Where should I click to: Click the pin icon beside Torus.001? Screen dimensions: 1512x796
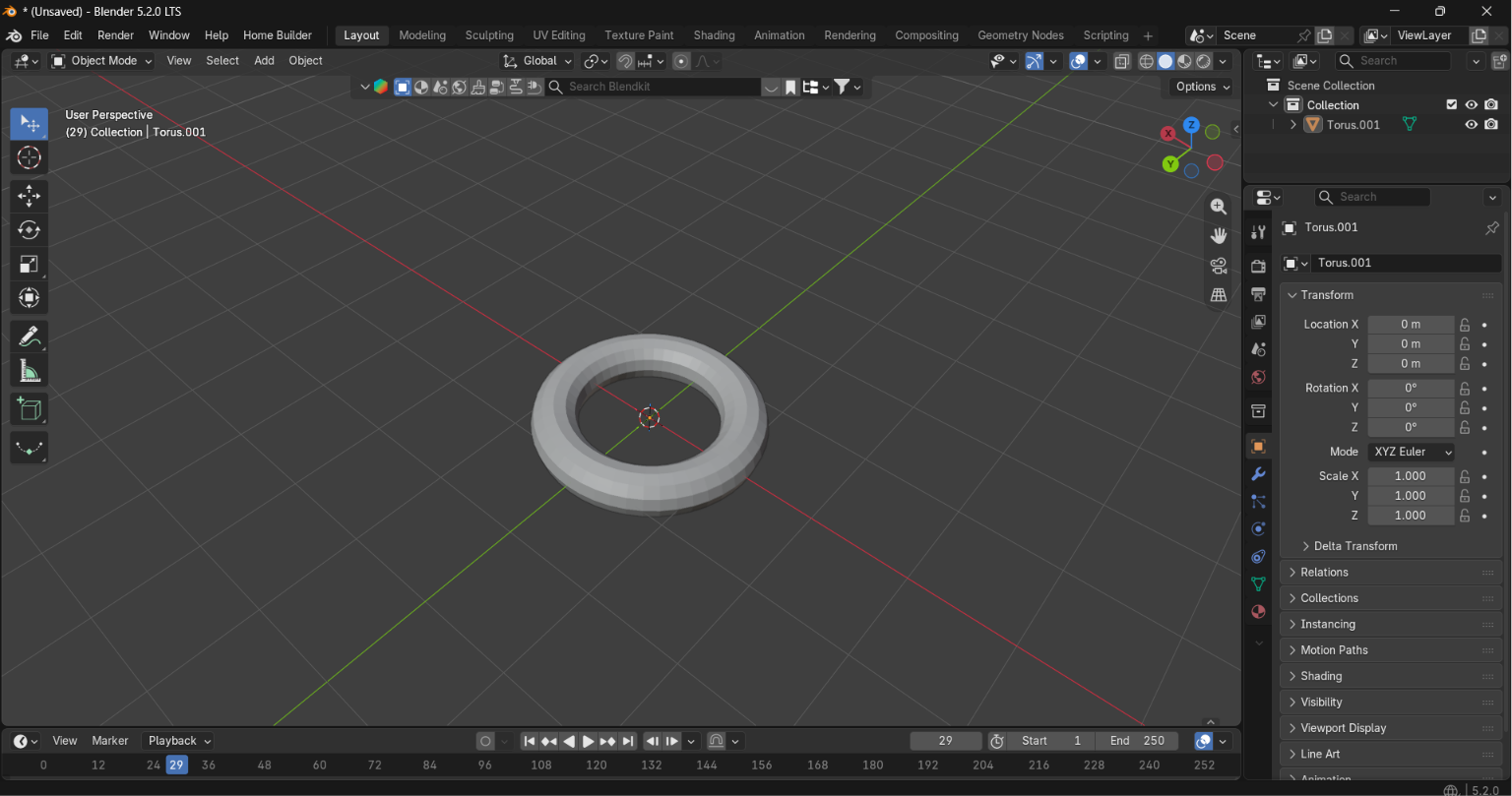pyautogui.click(x=1491, y=228)
